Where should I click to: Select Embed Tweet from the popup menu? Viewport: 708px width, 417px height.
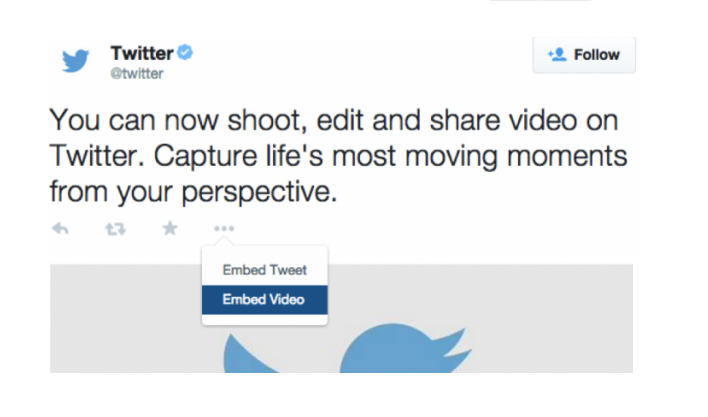click(x=265, y=270)
